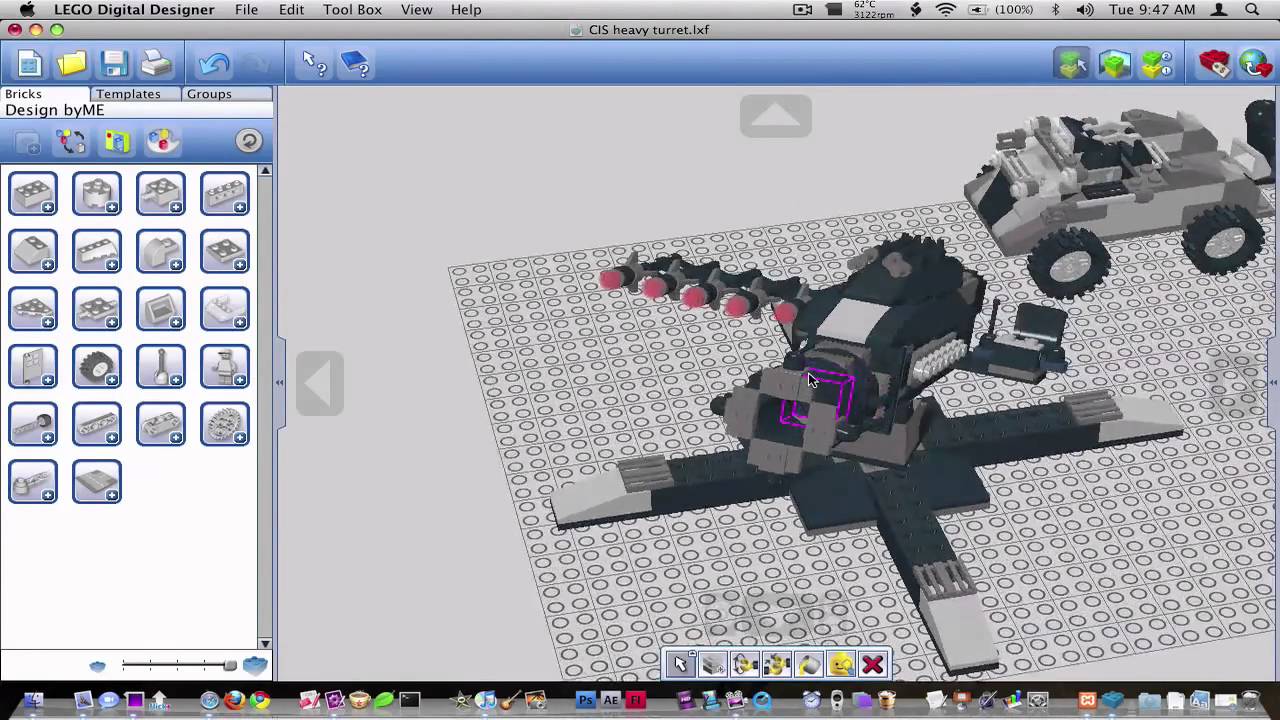Viewport: 1280px width, 720px height.
Task: Filter bricks by boxes icon
Action: [x=117, y=141]
